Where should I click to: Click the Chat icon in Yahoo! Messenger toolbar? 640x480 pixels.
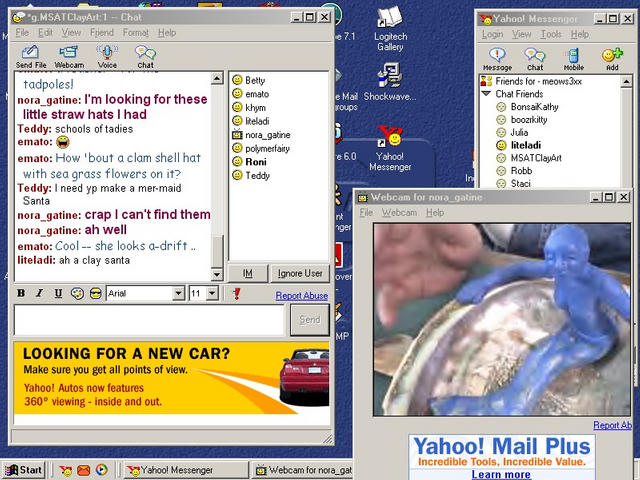point(535,59)
